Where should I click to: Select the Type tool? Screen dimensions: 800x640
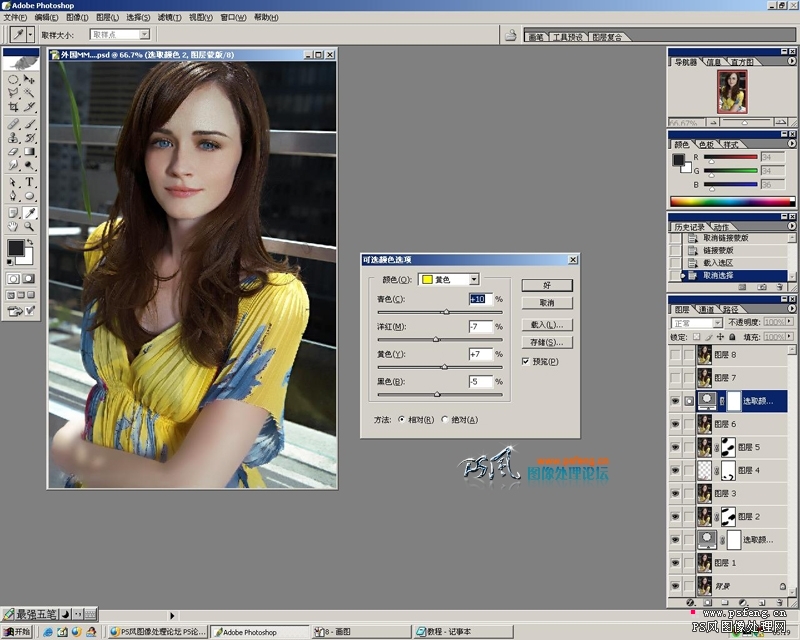pos(30,182)
